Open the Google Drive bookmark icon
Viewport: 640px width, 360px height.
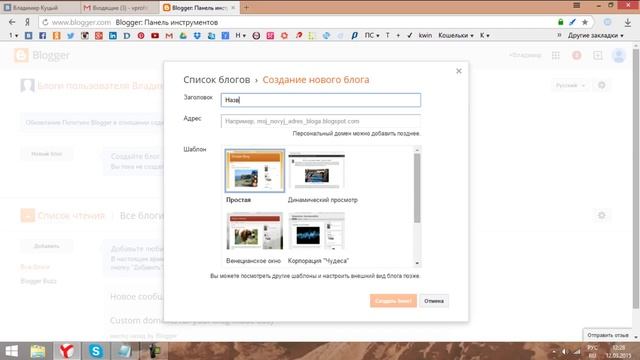coord(183,36)
